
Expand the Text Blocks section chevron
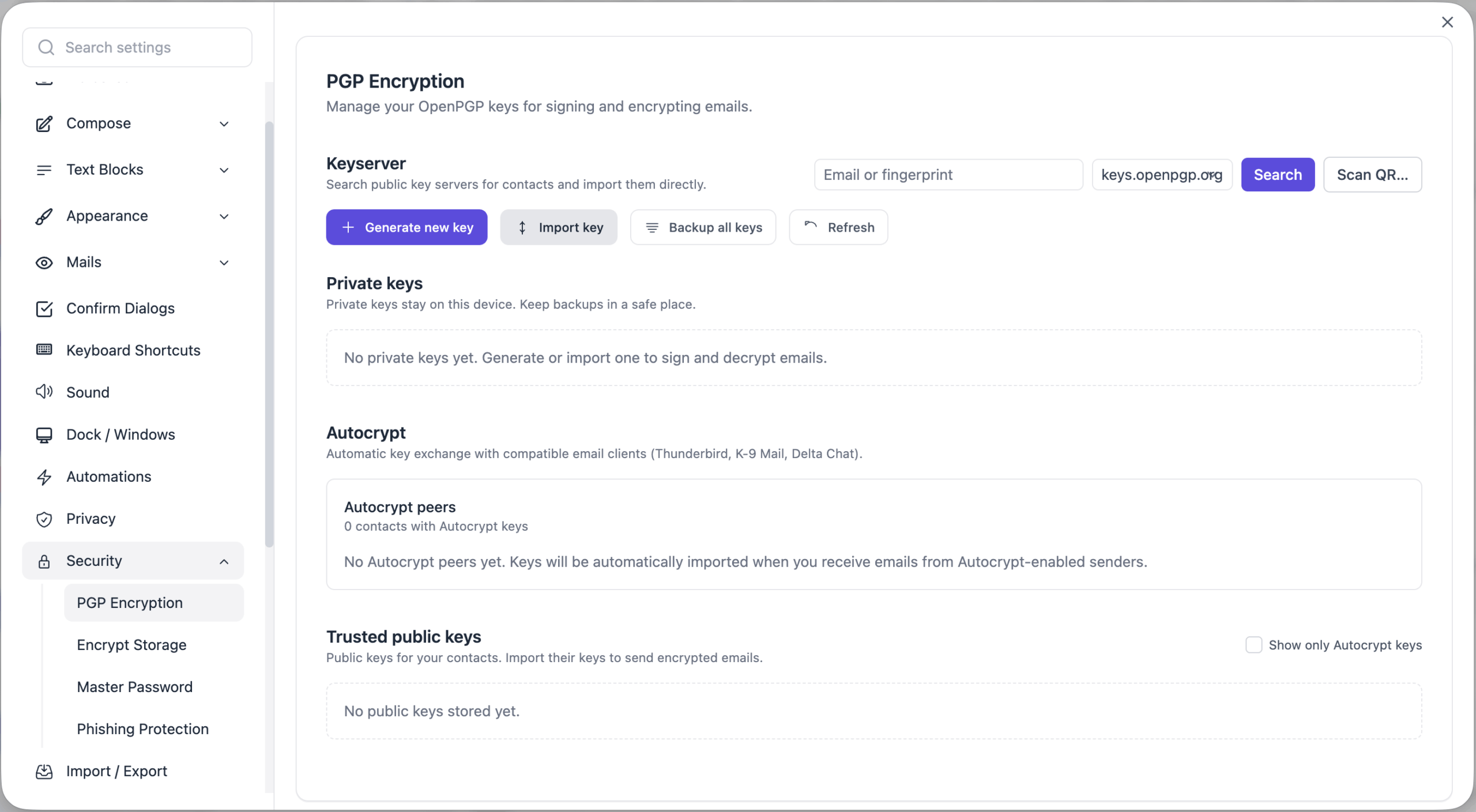click(224, 170)
